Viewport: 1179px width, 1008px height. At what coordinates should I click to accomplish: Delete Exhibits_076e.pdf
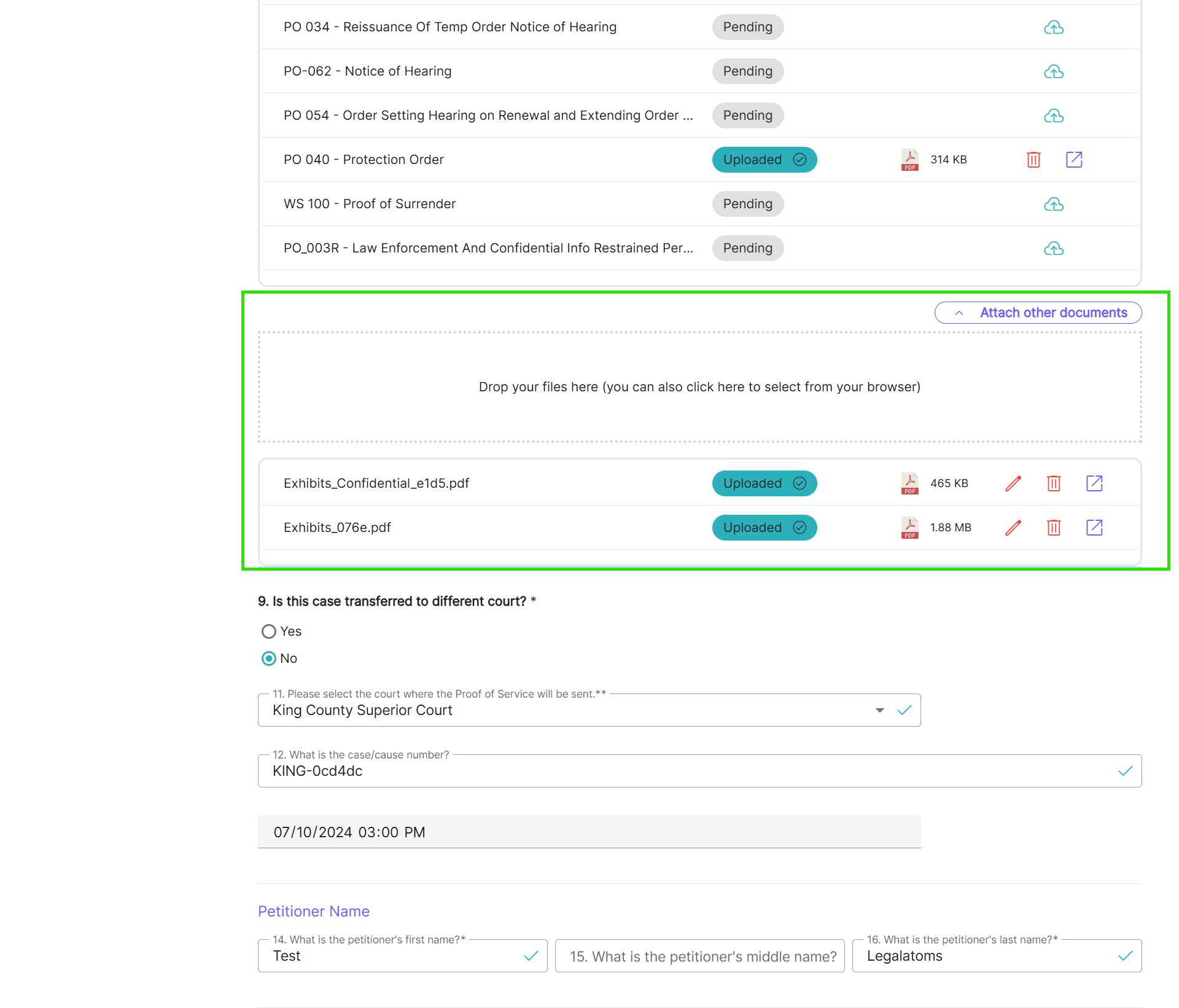click(1054, 528)
